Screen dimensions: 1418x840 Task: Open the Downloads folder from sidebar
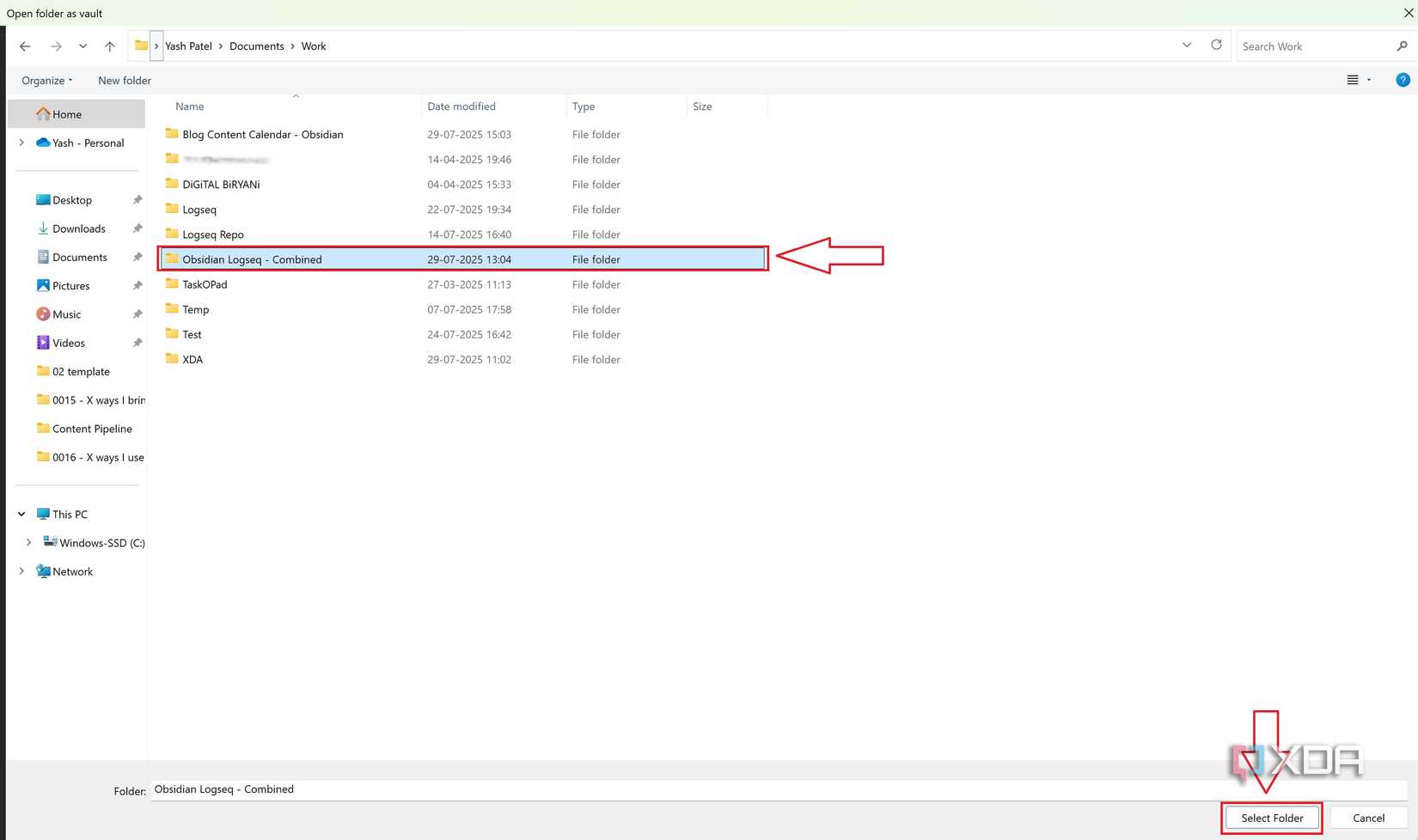click(x=78, y=228)
